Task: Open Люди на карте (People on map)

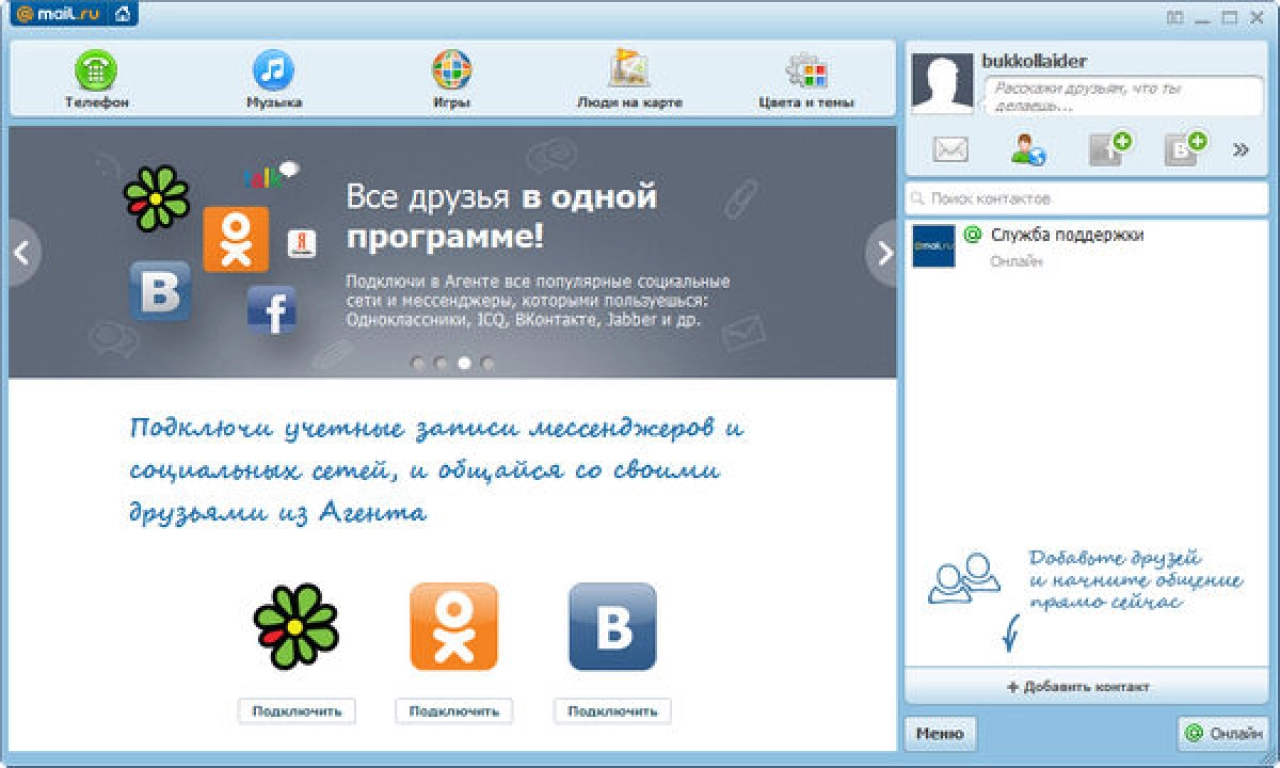Action: [630, 80]
